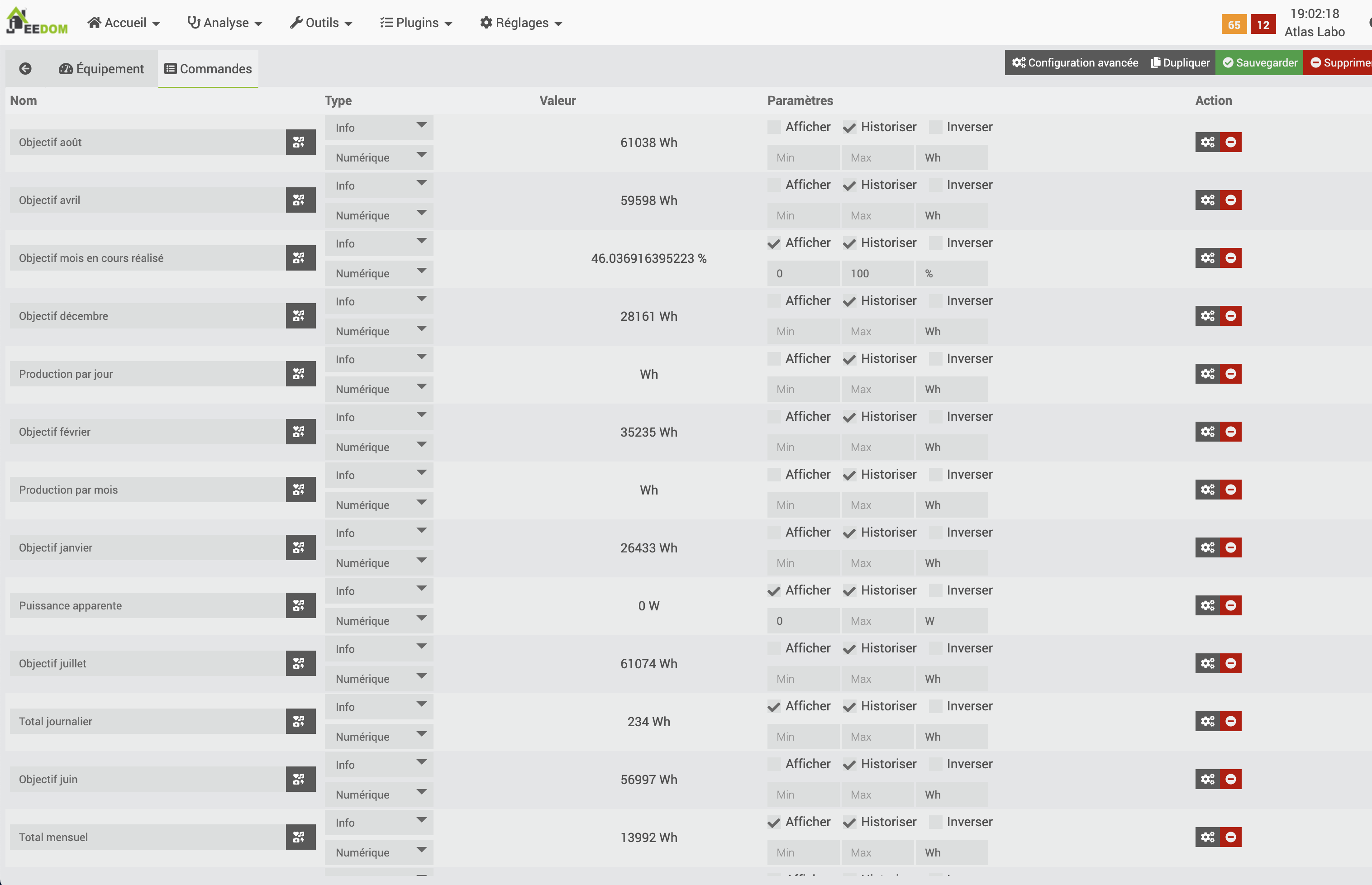Open Info type dropdown for Production par jour
Image resolution: width=1372 pixels, height=885 pixels.
(379, 359)
